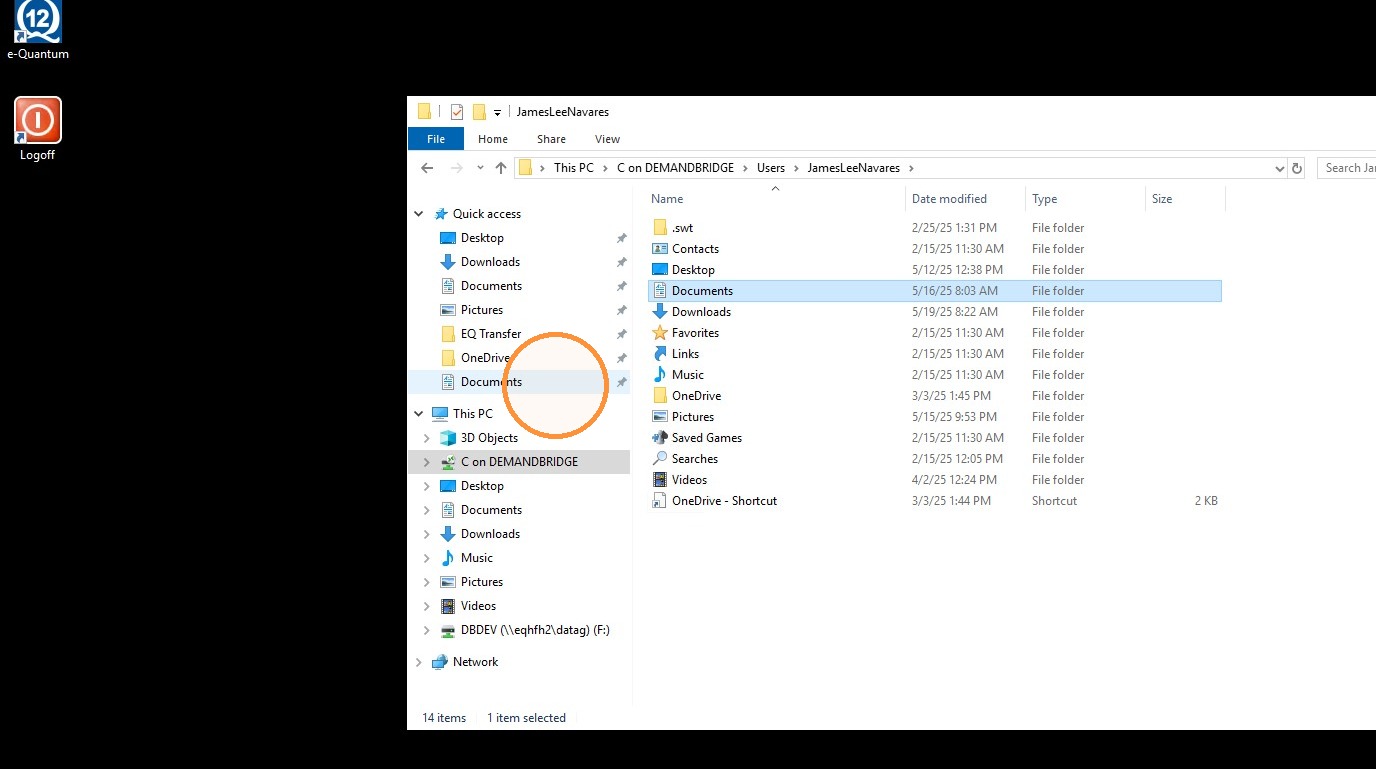
Task: Select the Videos folder in file list
Action: [x=689, y=480]
